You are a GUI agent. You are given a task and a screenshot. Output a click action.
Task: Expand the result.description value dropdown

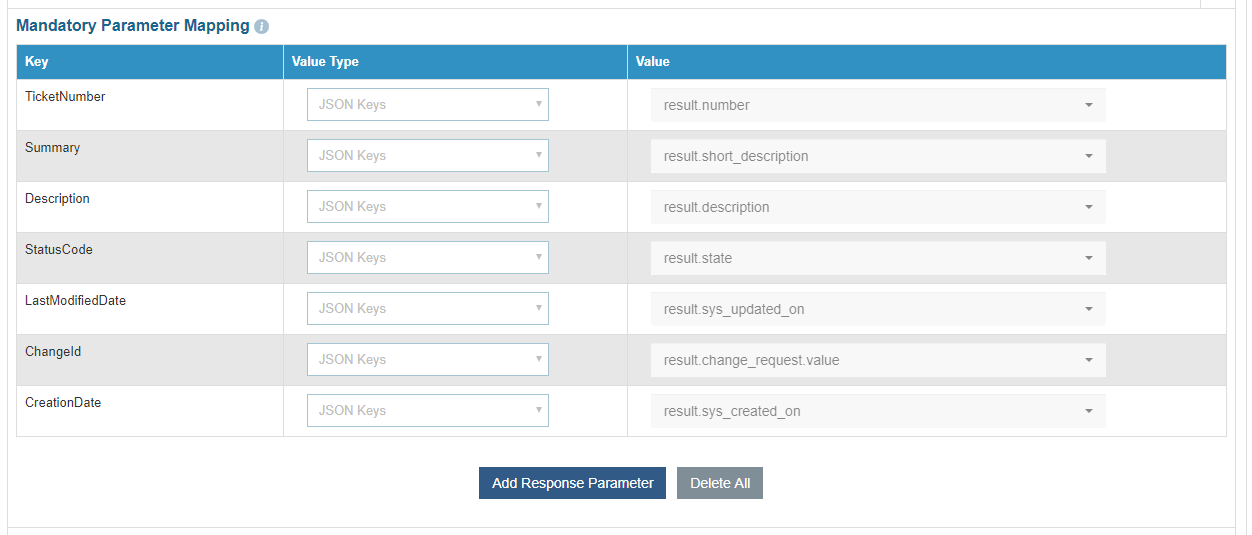(x=877, y=207)
